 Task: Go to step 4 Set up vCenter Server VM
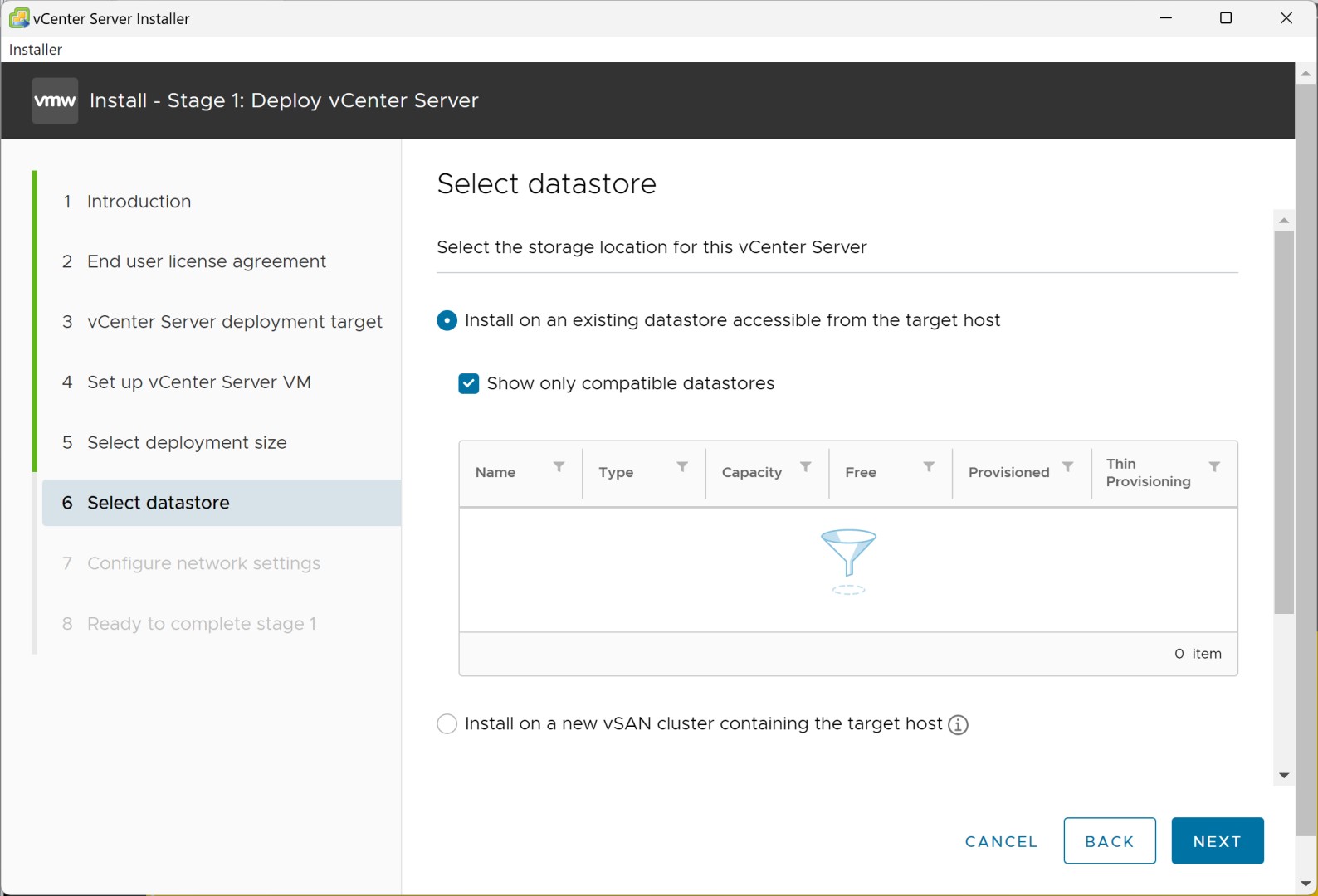point(199,382)
